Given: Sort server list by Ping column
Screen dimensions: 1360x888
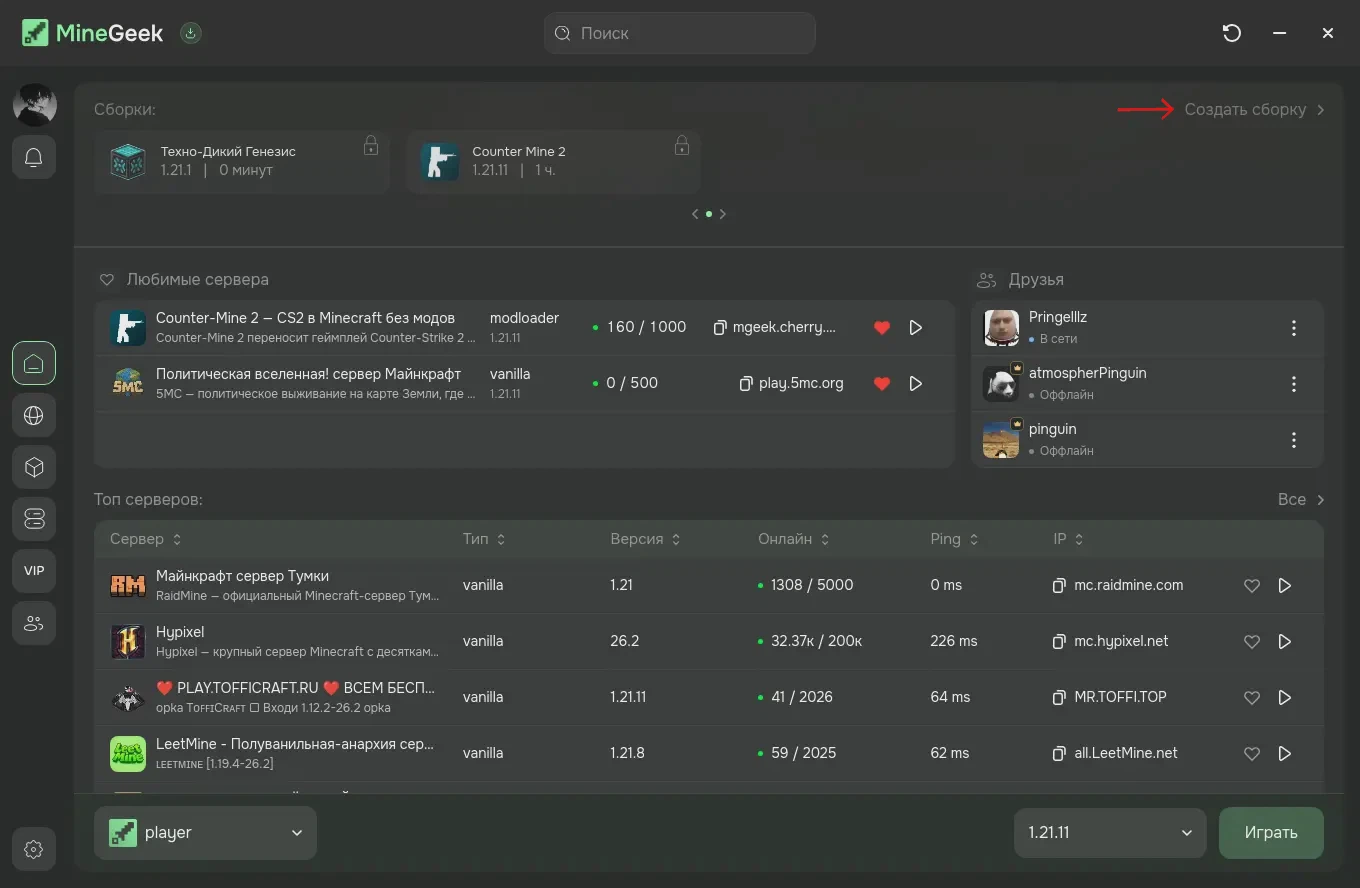Looking at the screenshot, I should point(954,539).
